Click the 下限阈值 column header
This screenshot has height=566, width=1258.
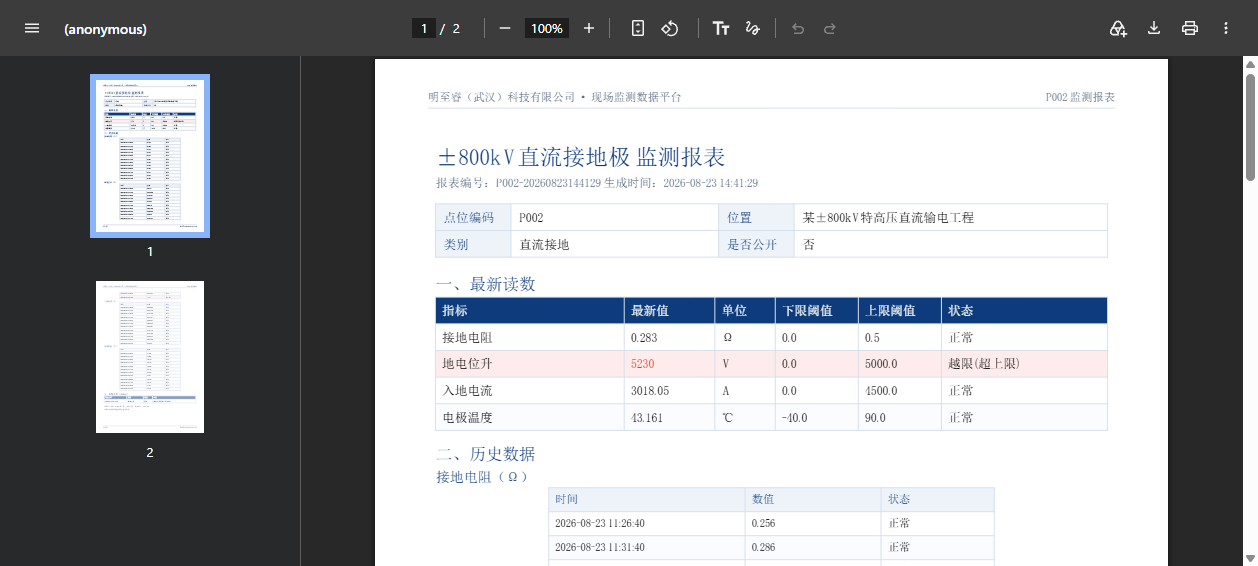tap(817, 311)
